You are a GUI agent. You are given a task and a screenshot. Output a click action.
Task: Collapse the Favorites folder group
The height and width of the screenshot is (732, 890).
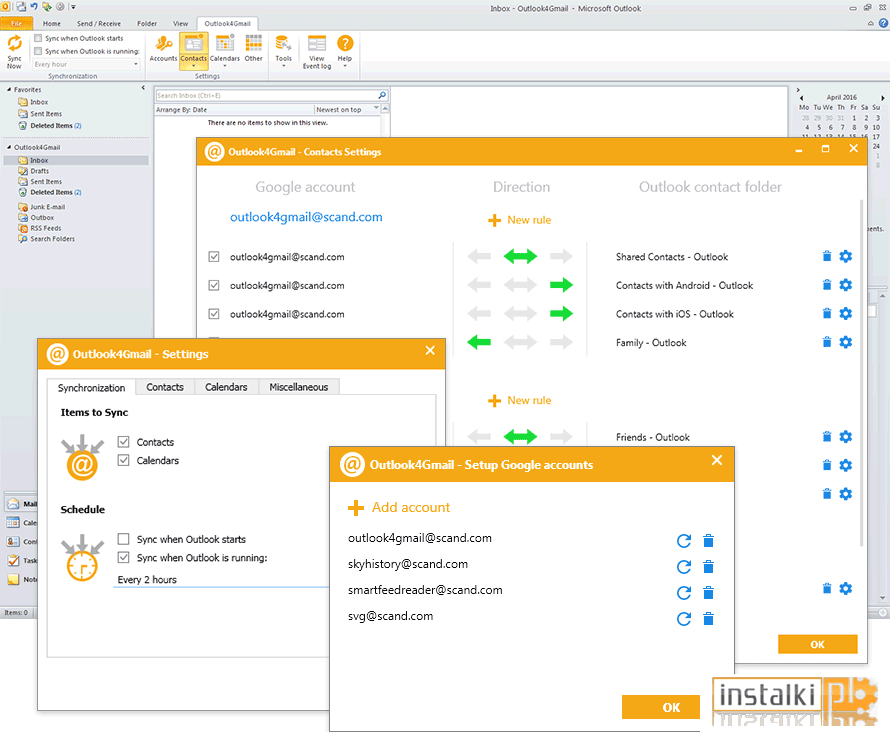(9, 90)
